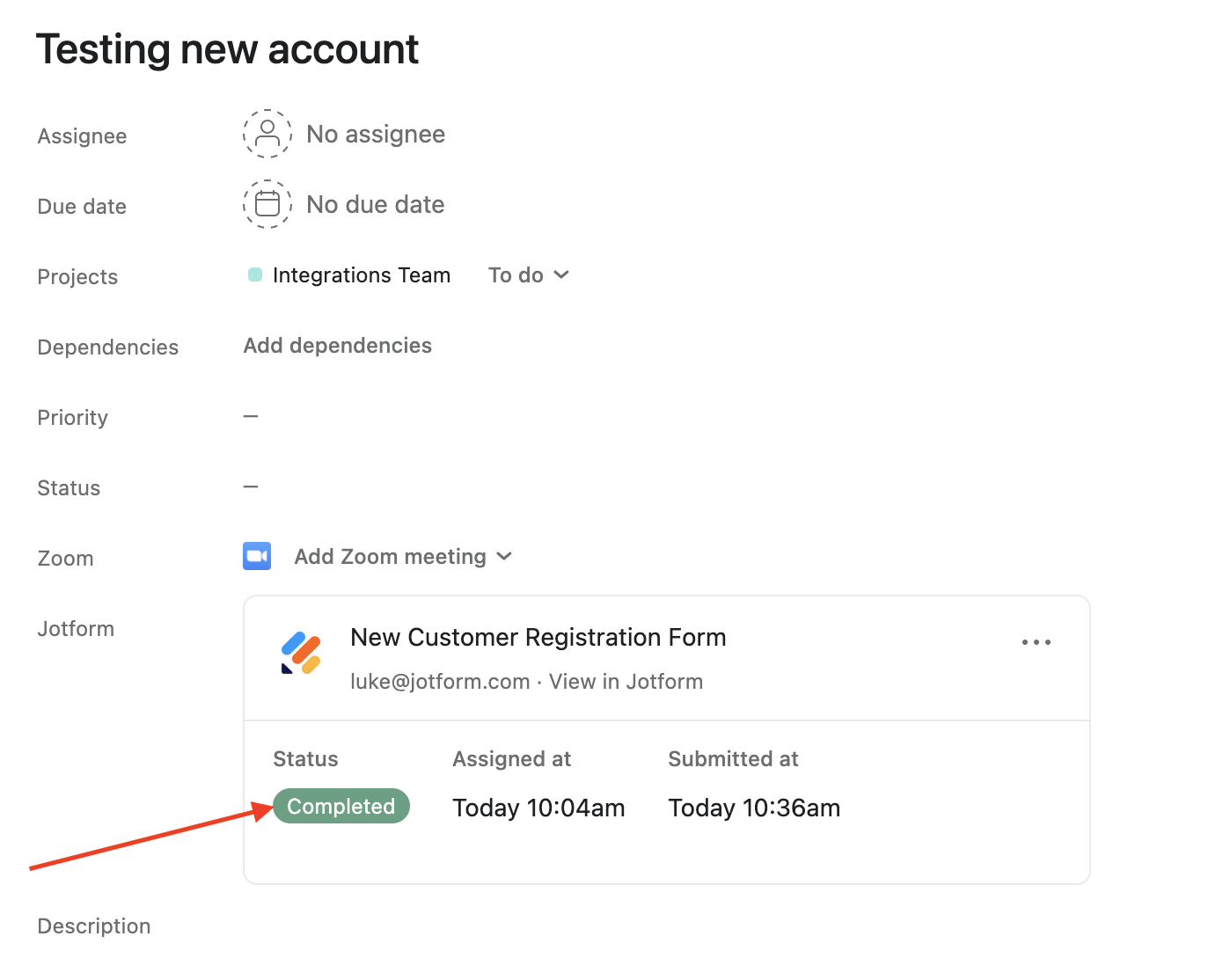Set the Status field dash value
1223x980 pixels.
click(x=251, y=486)
